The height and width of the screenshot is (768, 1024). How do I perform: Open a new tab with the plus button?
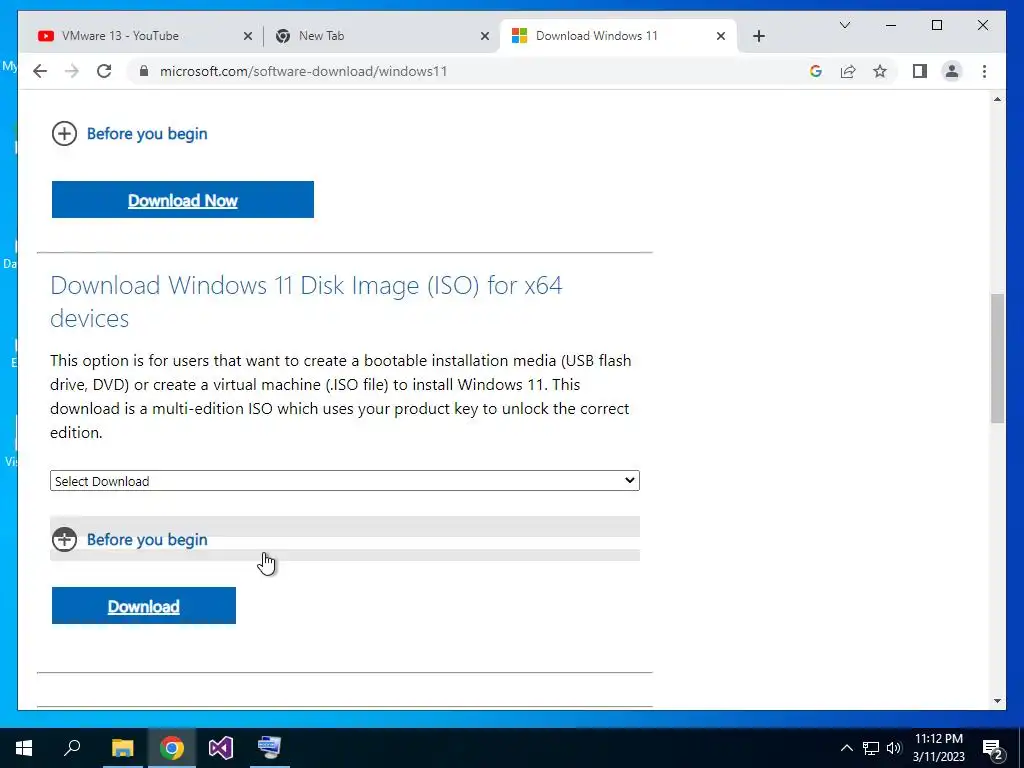tap(758, 36)
